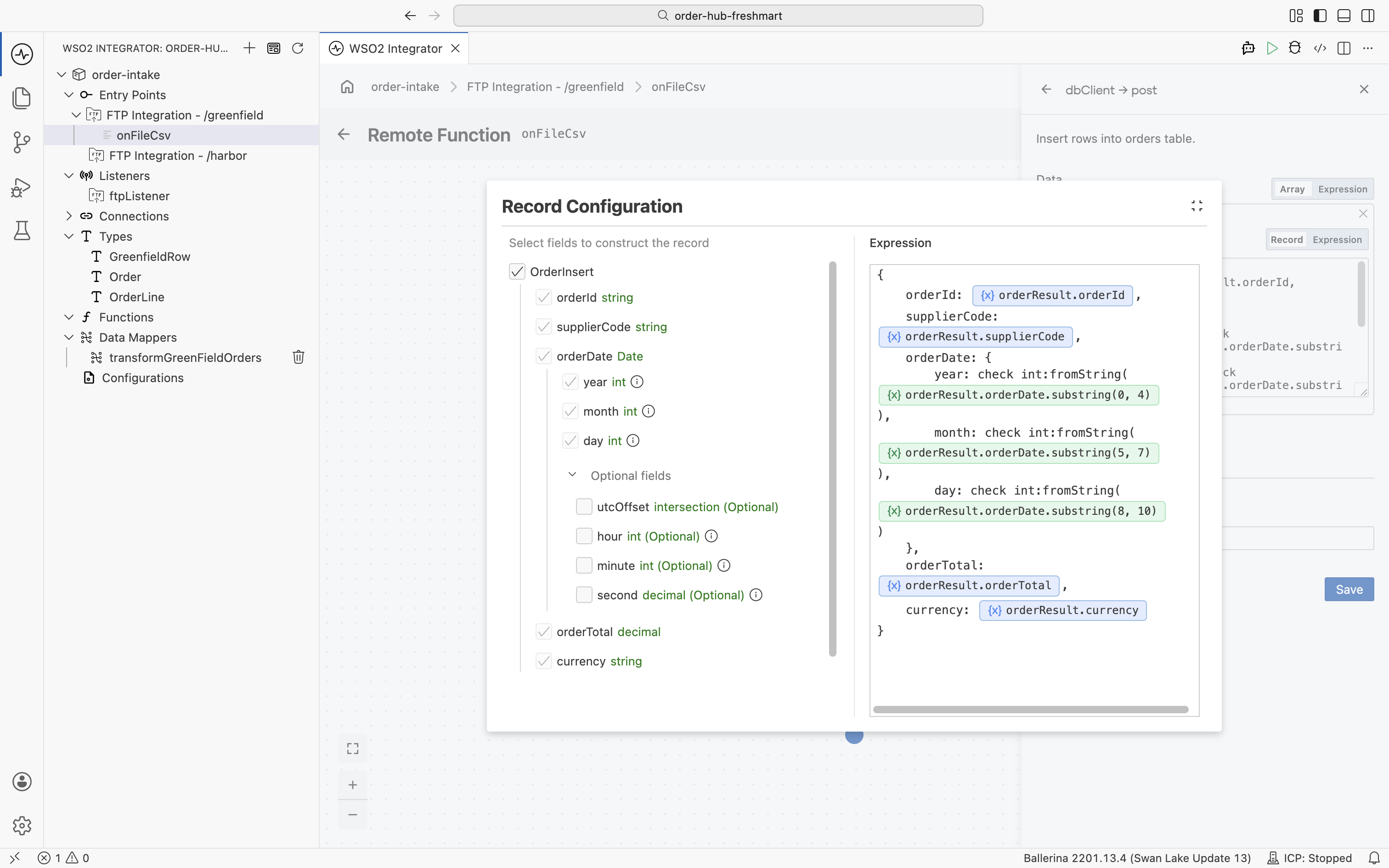Enable the minute optional field
This screenshot has height=868, width=1389.
[584, 565]
